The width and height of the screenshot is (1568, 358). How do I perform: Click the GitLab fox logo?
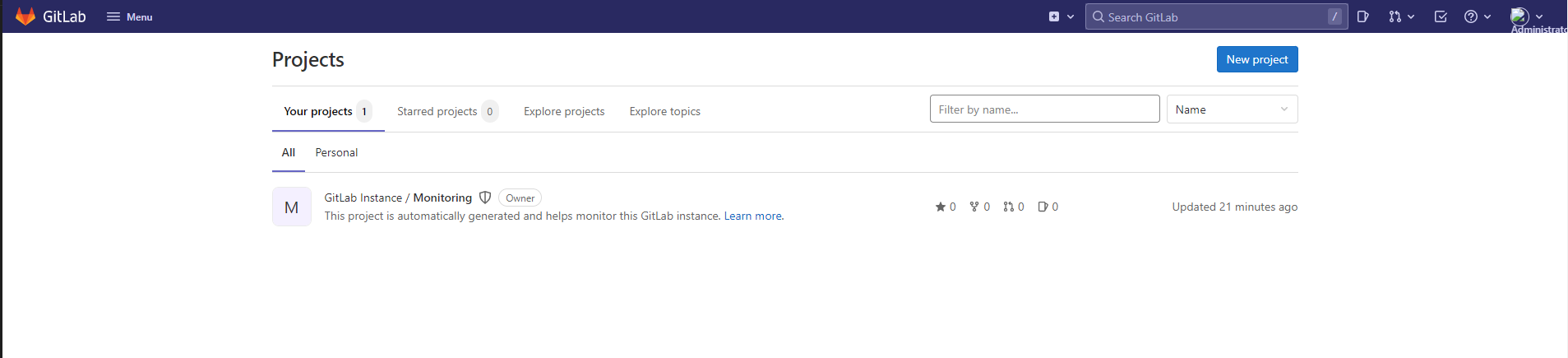coord(25,16)
